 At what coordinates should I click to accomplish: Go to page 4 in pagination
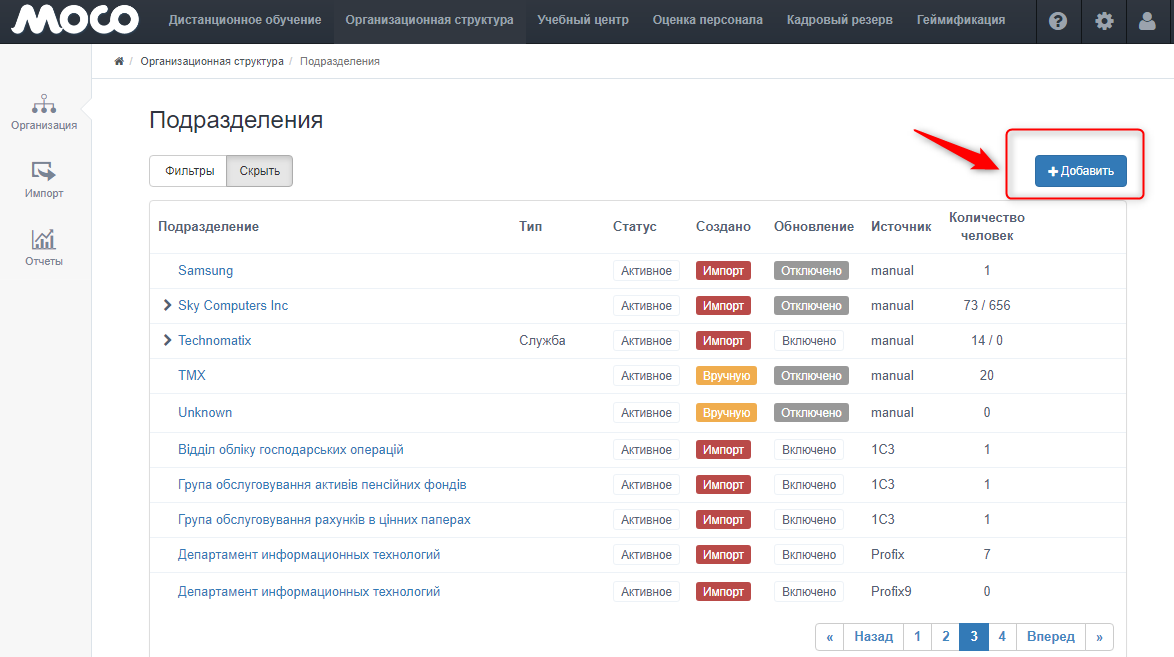(1002, 637)
